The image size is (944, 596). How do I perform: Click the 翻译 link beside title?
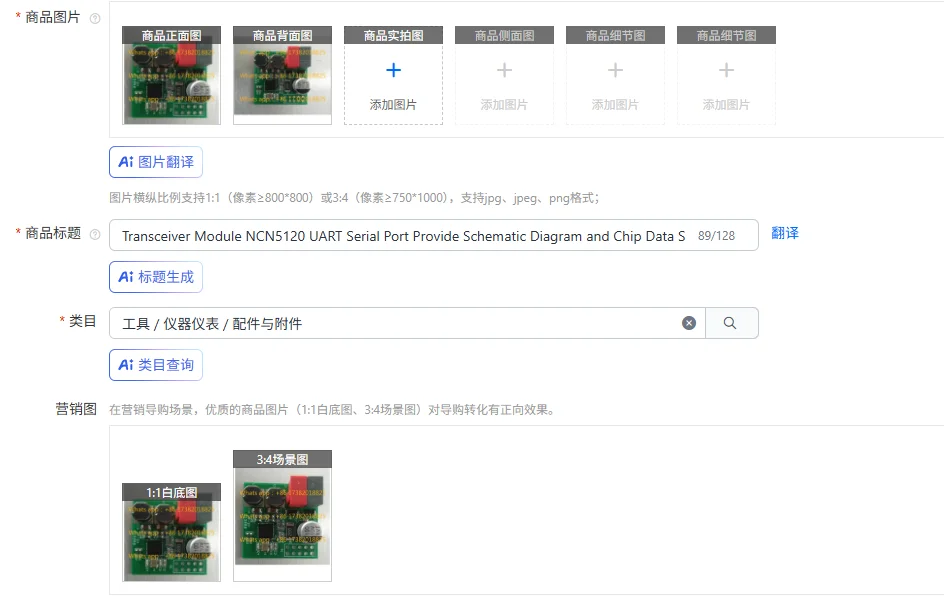[784, 233]
